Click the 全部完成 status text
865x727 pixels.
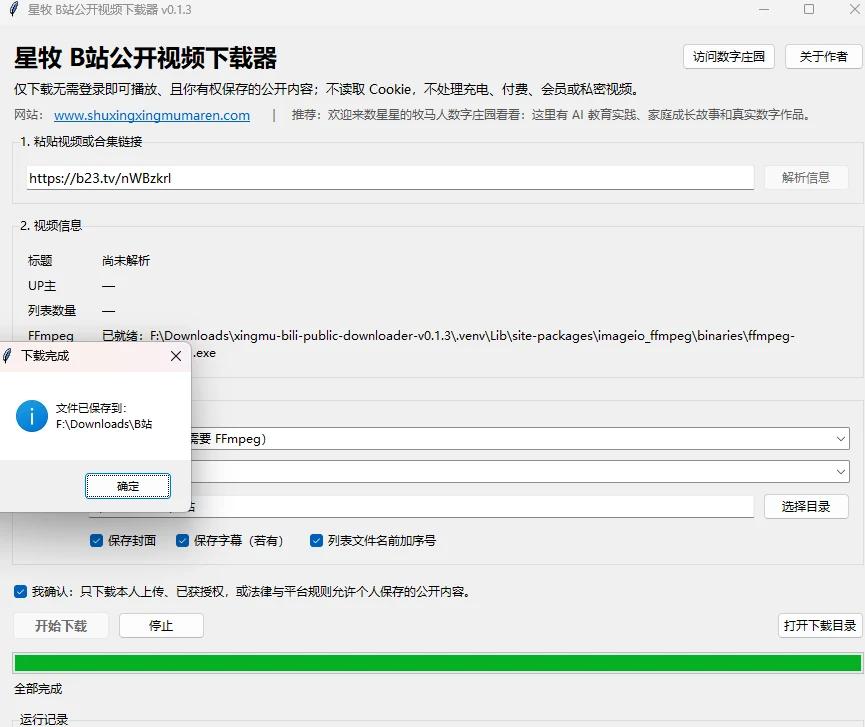(x=38, y=689)
